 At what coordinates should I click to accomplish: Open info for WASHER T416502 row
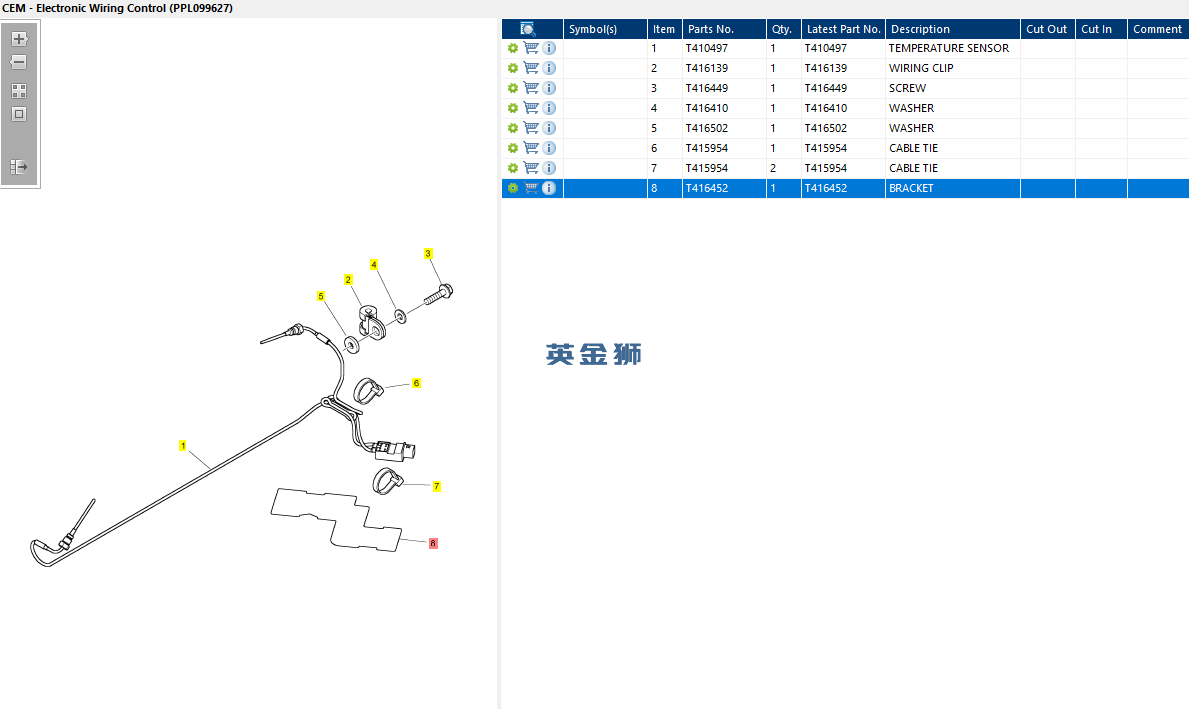click(549, 127)
